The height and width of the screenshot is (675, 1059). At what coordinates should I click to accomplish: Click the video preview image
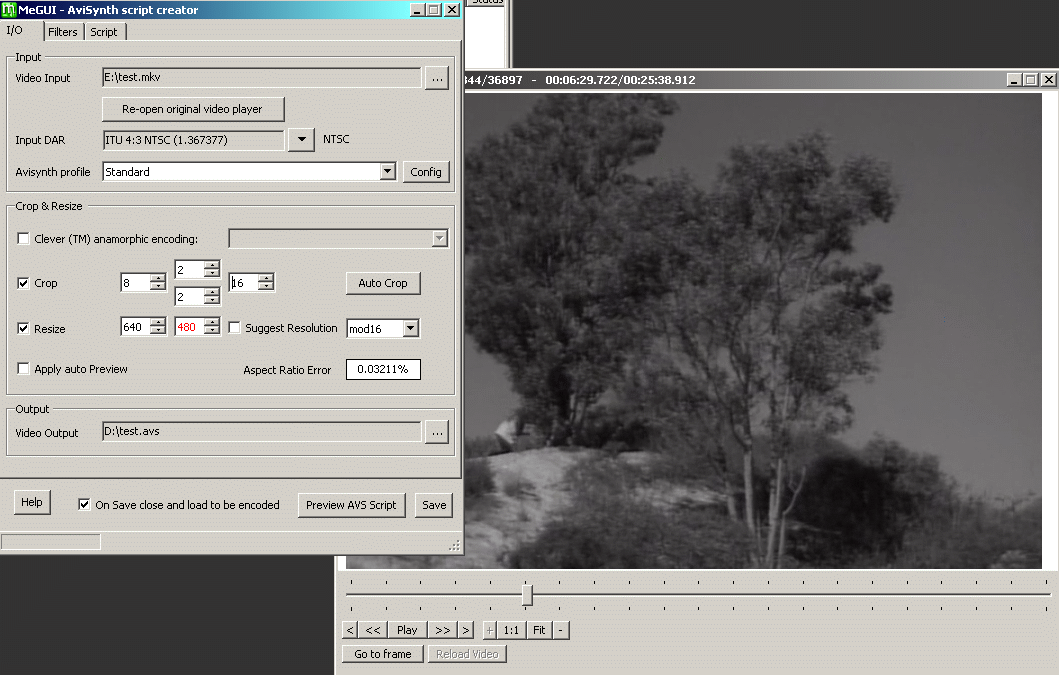[x=753, y=330]
